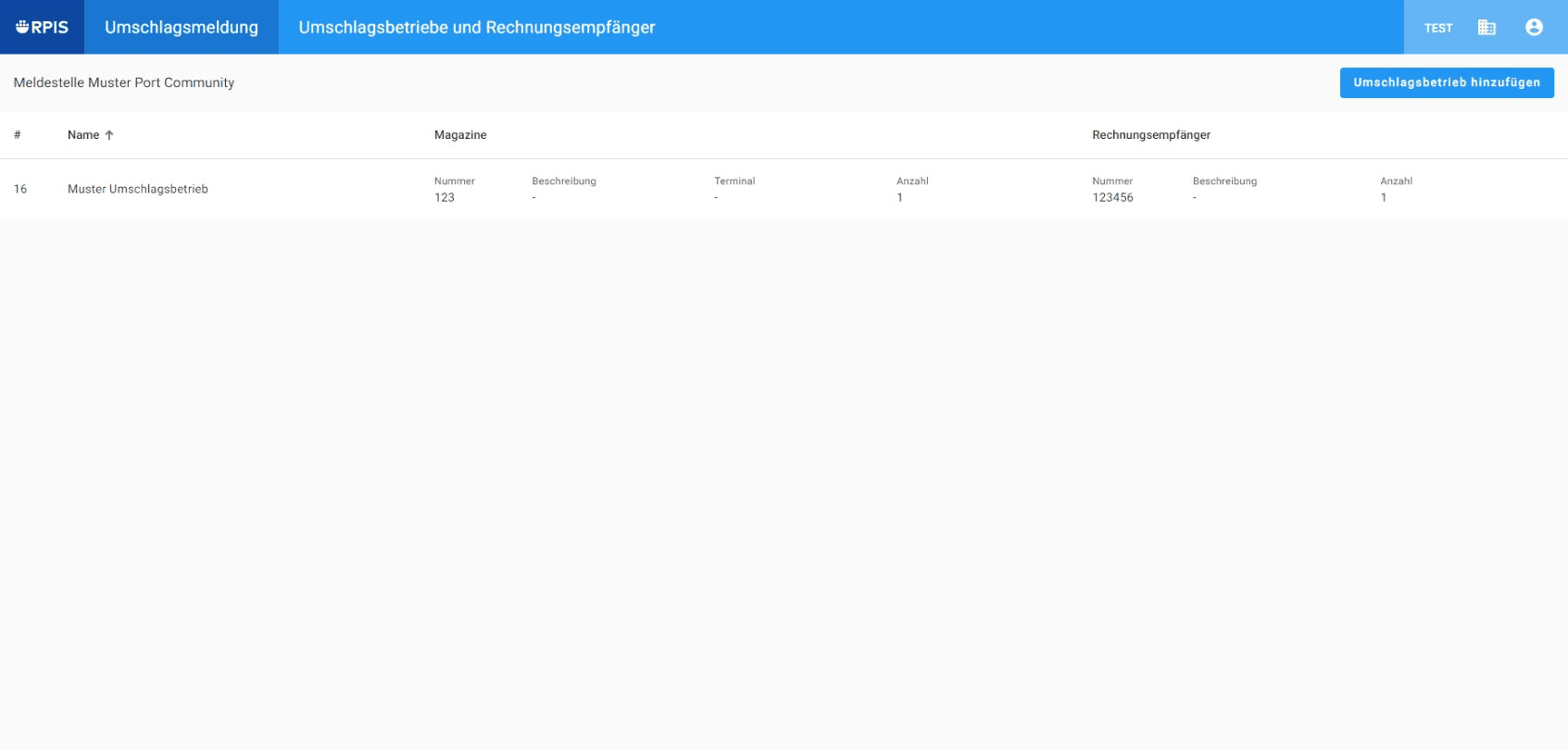Click the TEST label in the header
Viewport: 1568px width, 749px height.
click(1438, 29)
